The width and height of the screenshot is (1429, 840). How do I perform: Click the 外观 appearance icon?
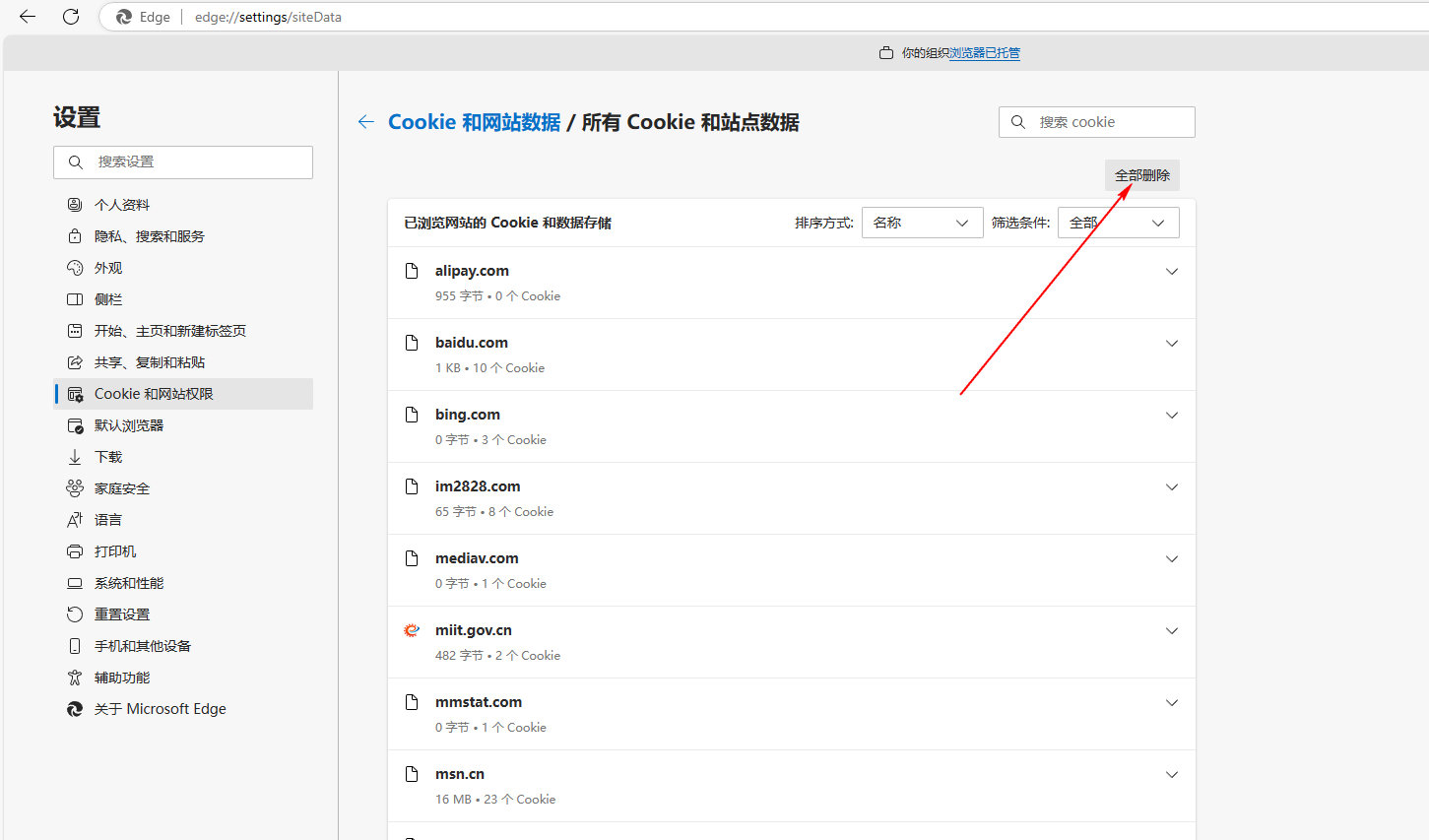pos(75,268)
